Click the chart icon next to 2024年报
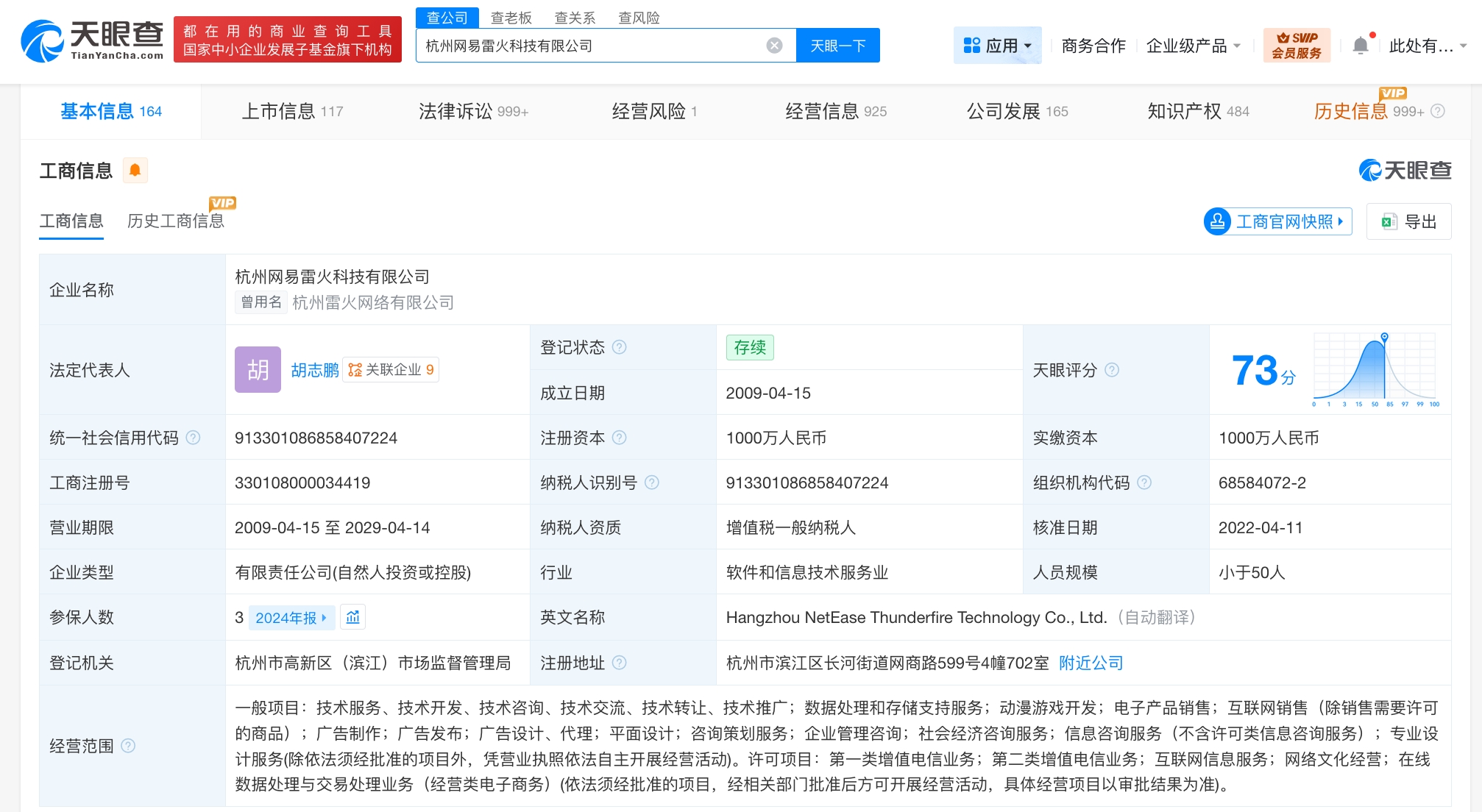This screenshot has width=1482, height=812. pyautogui.click(x=352, y=617)
